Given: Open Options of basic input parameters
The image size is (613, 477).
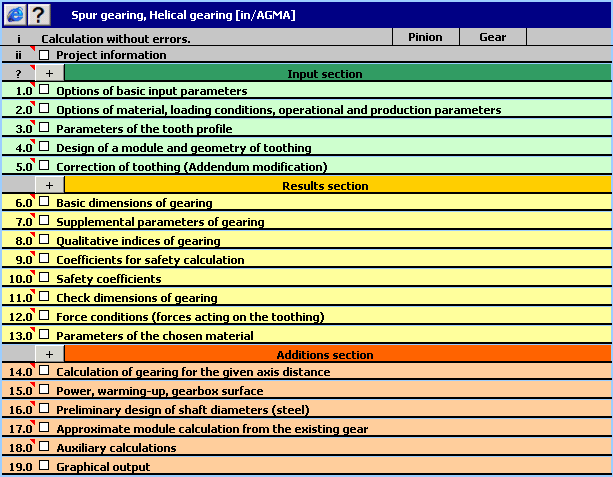Looking at the screenshot, I should click(x=151, y=91).
